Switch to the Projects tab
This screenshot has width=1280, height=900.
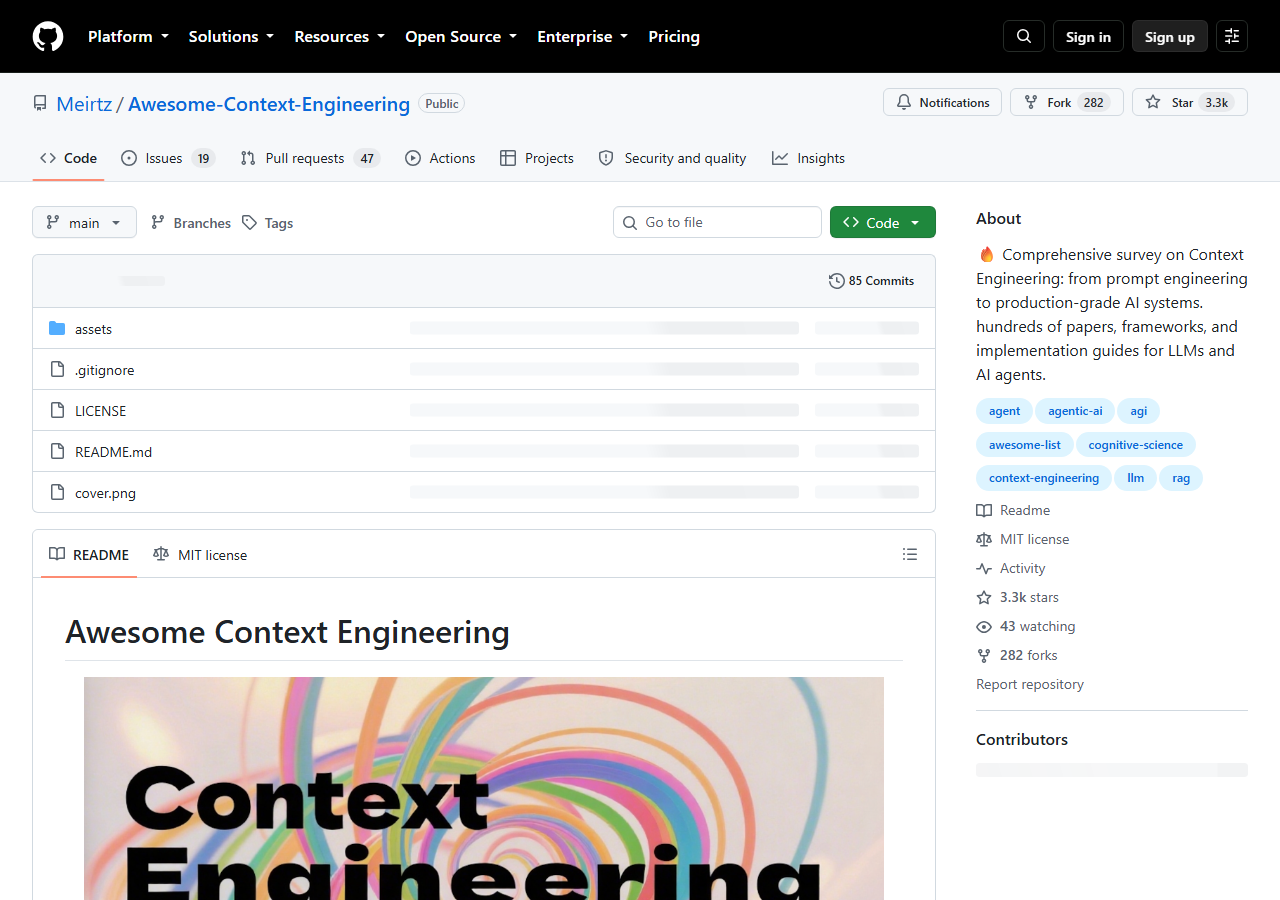[x=537, y=158]
